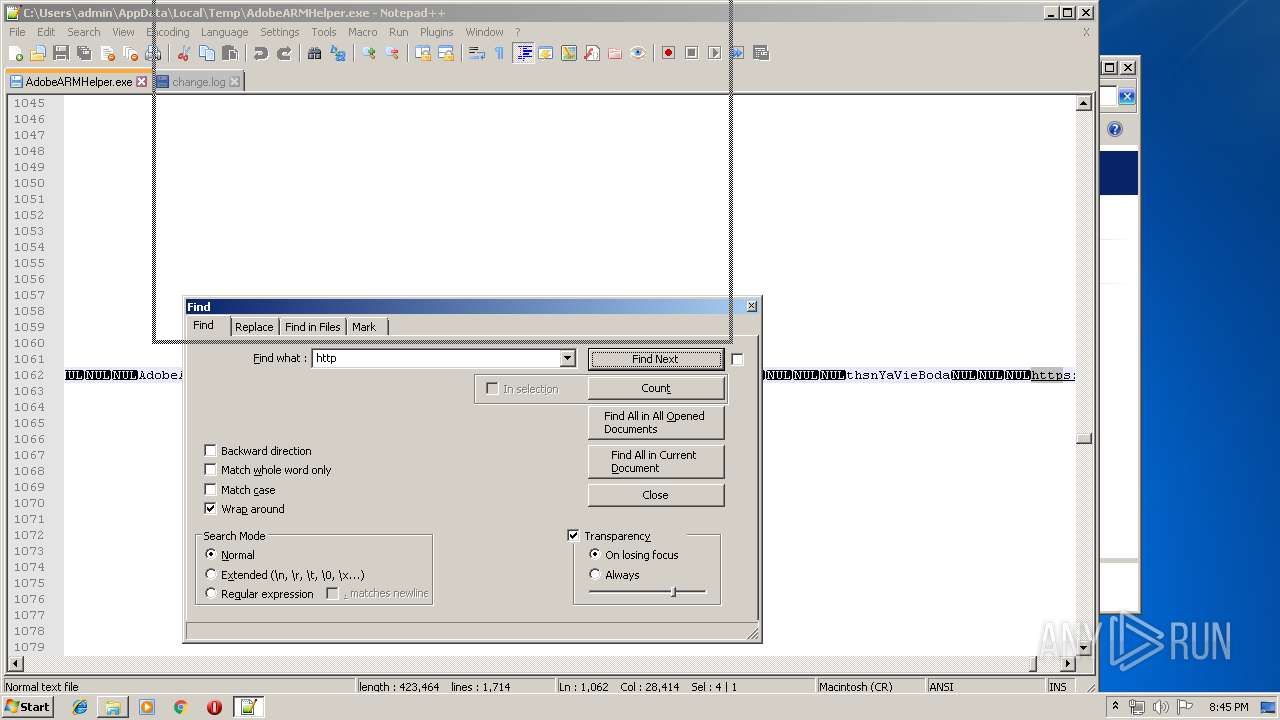Toggle Show All Characters (pilcrow) icon
This screenshot has height=720, width=1280.
pos(500,53)
